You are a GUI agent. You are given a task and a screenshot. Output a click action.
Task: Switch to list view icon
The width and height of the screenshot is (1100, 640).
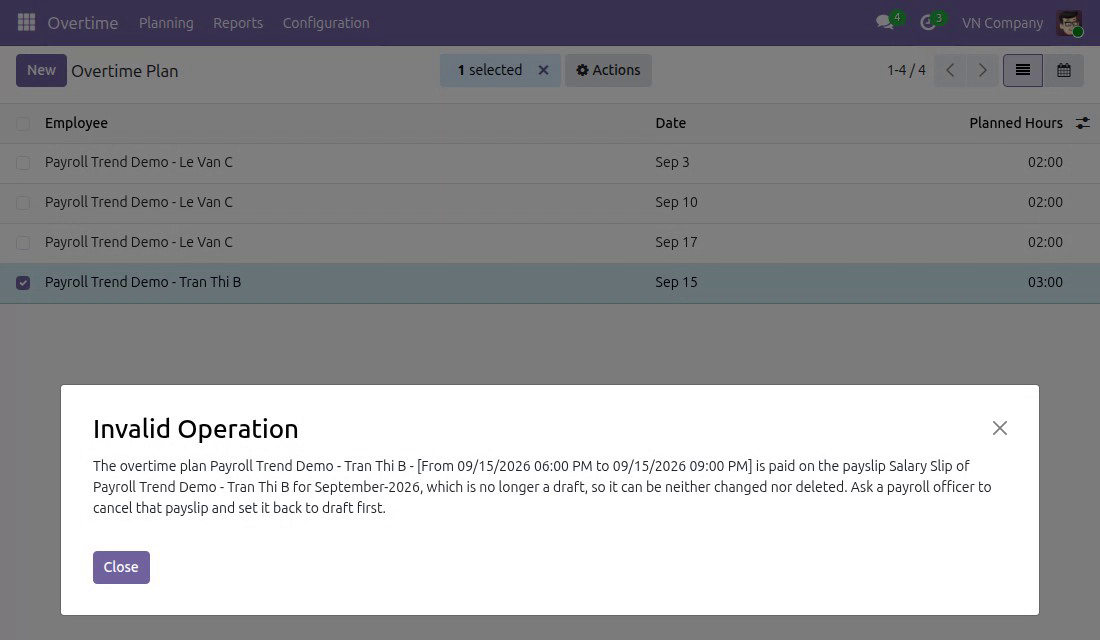1023,70
